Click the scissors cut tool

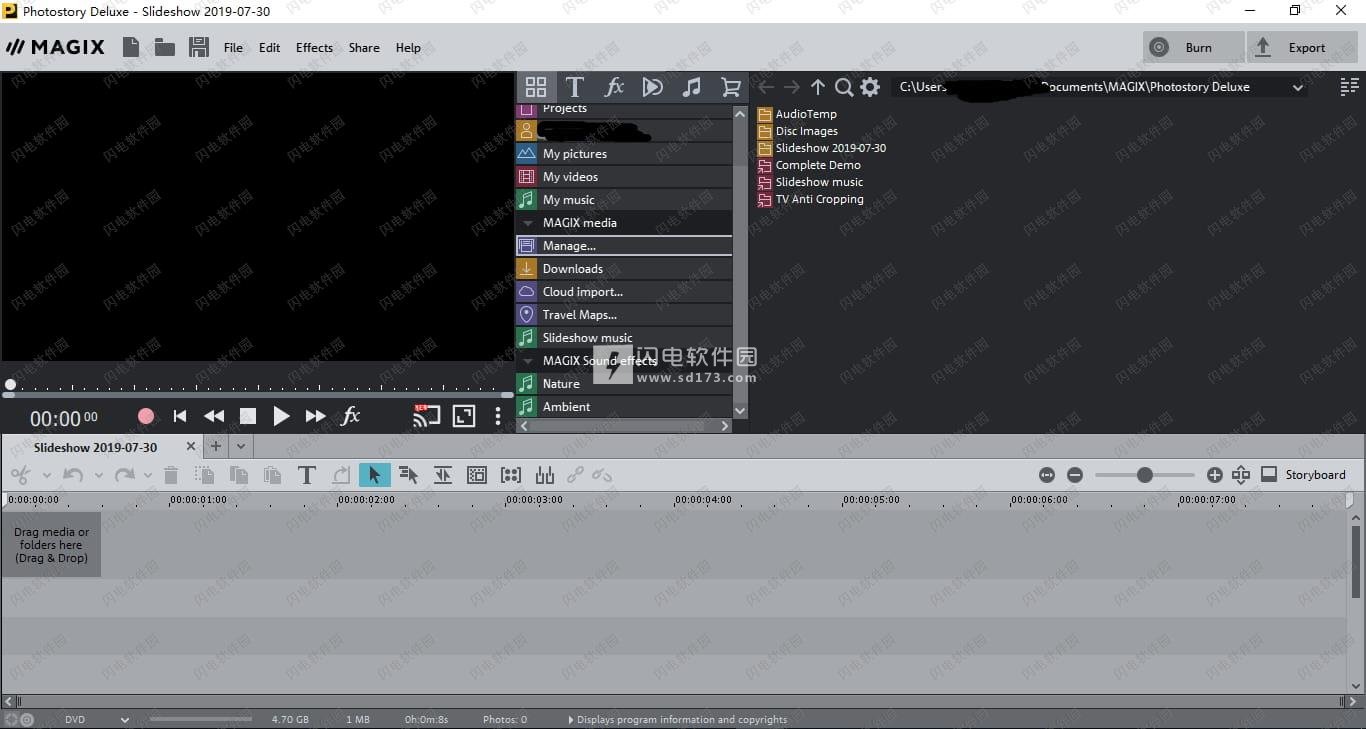point(20,475)
